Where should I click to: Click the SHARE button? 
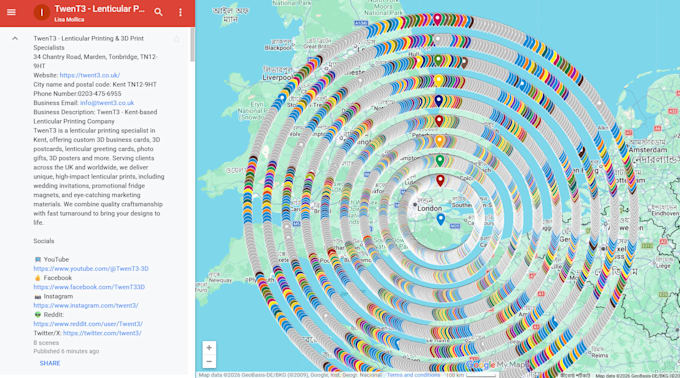[x=50, y=363]
